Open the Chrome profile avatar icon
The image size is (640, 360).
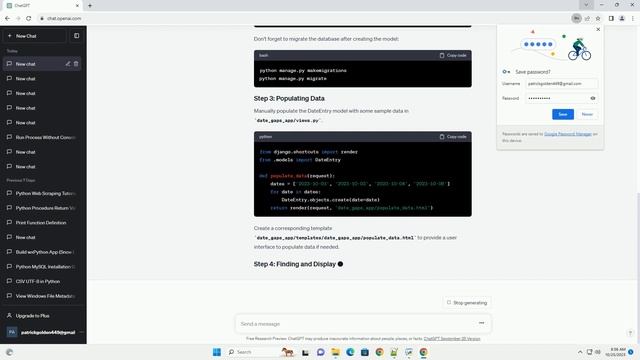click(622, 18)
